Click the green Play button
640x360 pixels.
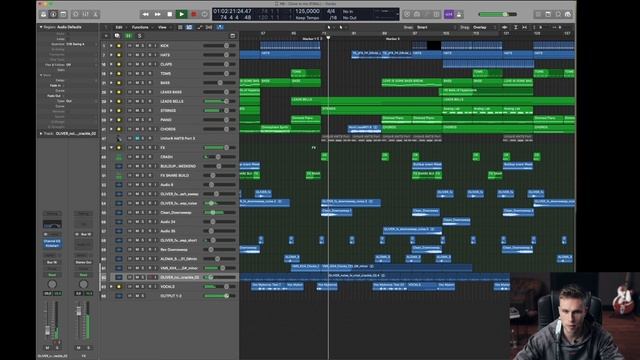(x=182, y=14)
